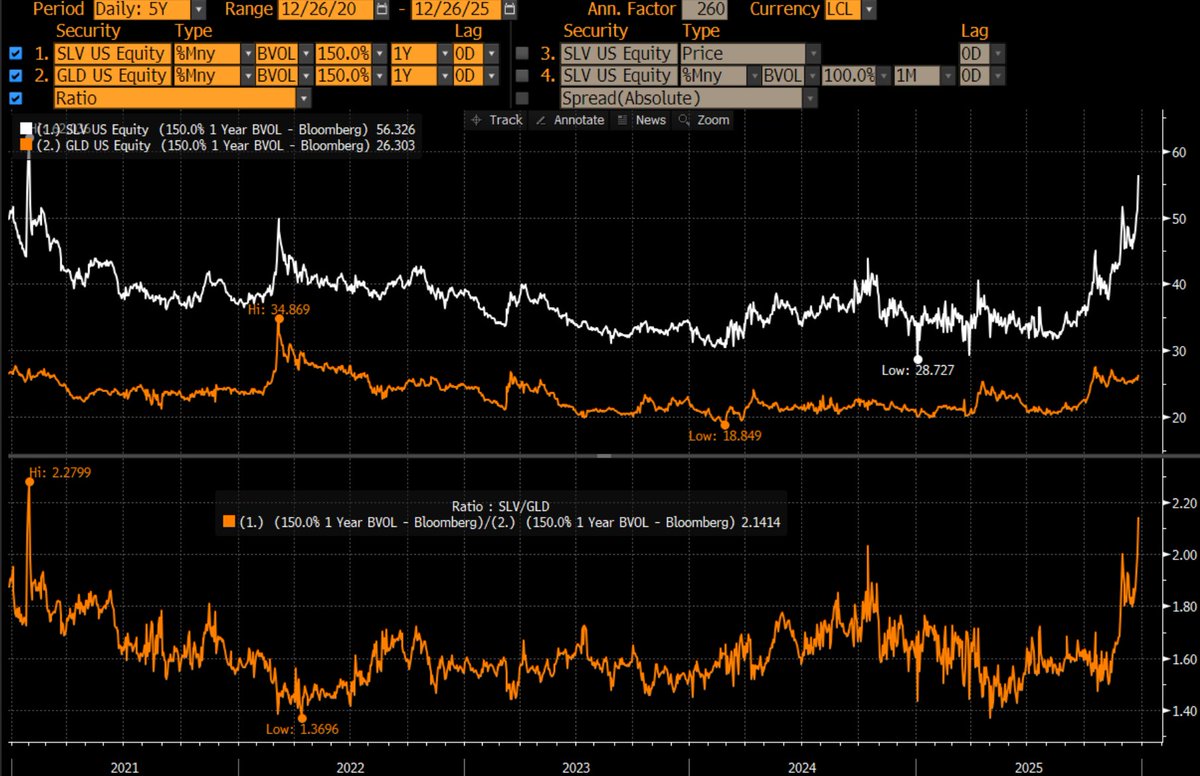The width and height of the screenshot is (1200, 776).
Task: Open the Range end date calendar icon
Action: [511, 10]
